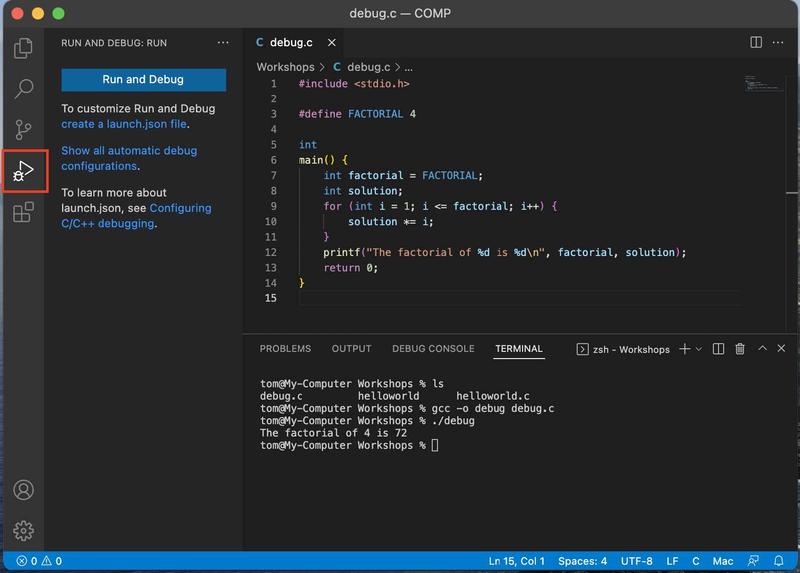Open Run and Debug more actions menu
Image resolution: width=800 pixels, height=573 pixels.
tap(223, 43)
